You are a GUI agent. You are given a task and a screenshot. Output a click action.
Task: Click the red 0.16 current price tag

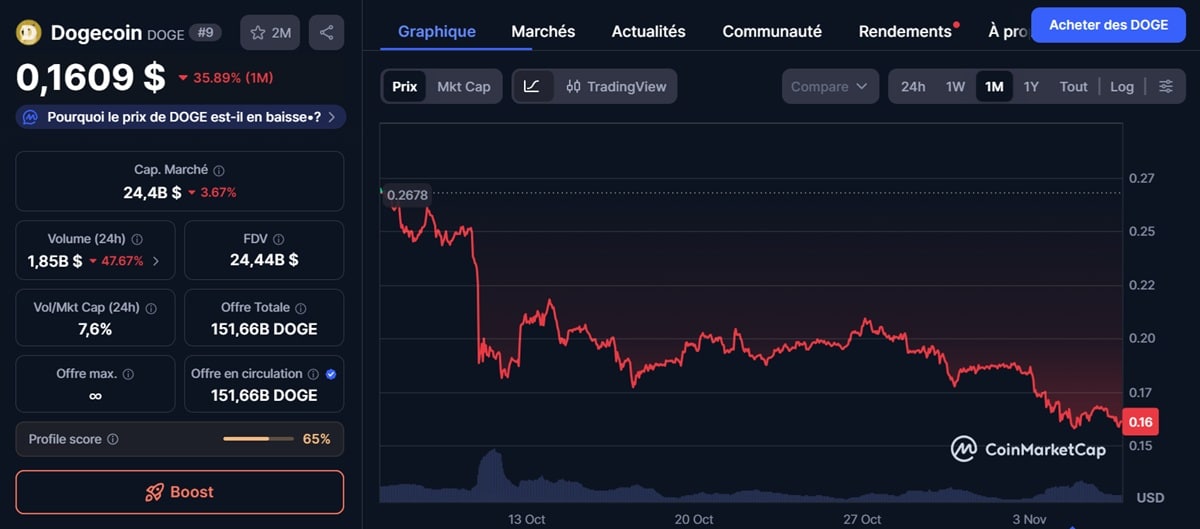point(1140,422)
